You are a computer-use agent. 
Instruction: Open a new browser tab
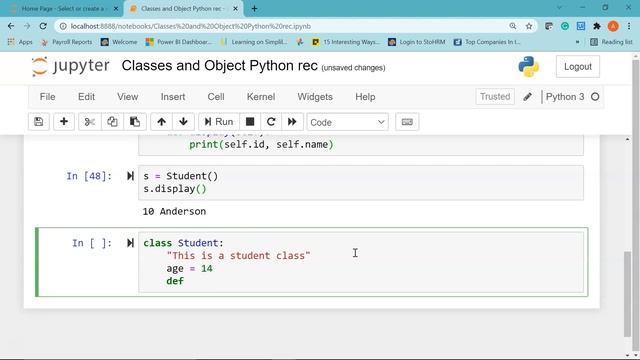pyautogui.click(x=254, y=9)
